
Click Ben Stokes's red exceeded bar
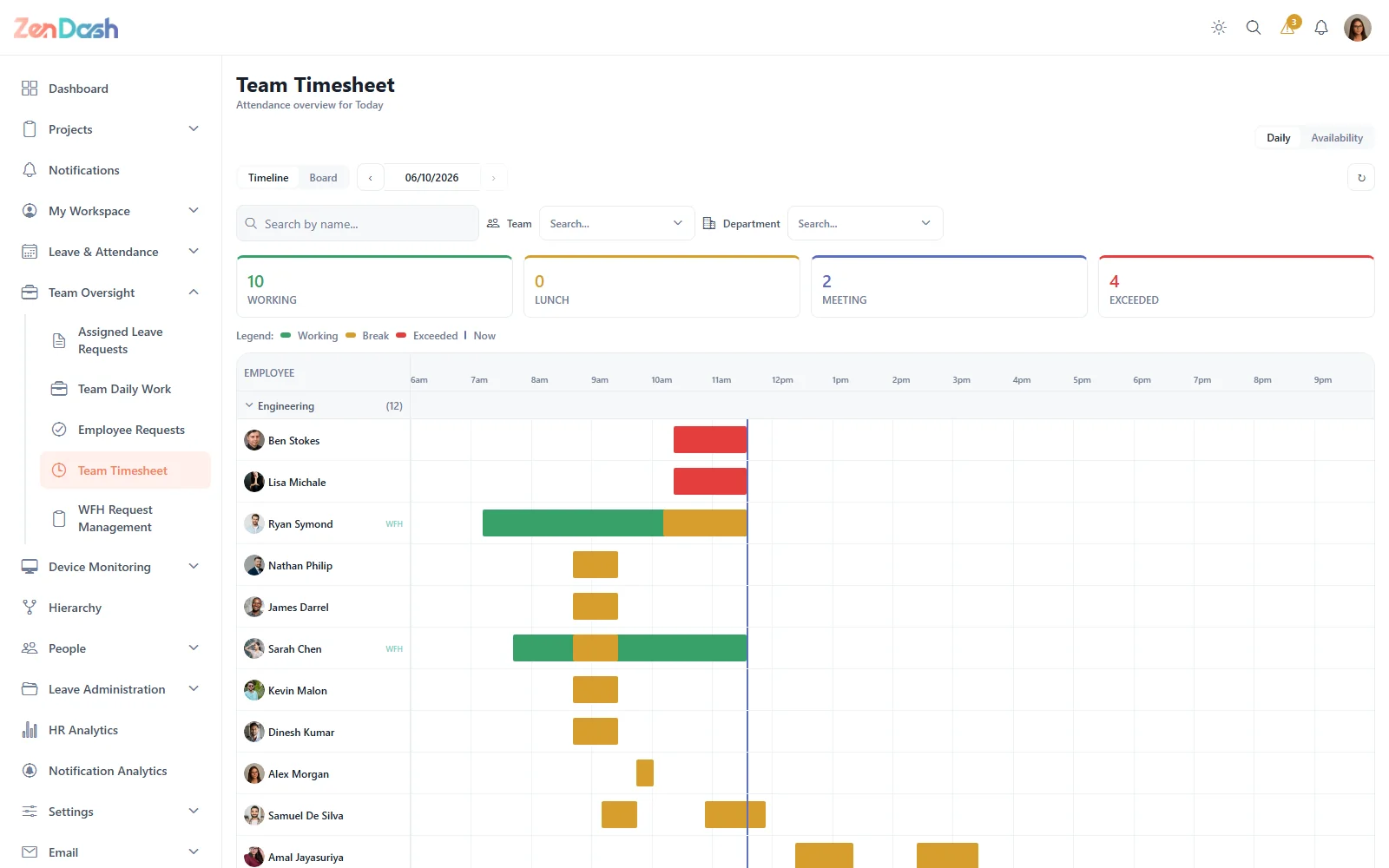click(x=710, y=440)
